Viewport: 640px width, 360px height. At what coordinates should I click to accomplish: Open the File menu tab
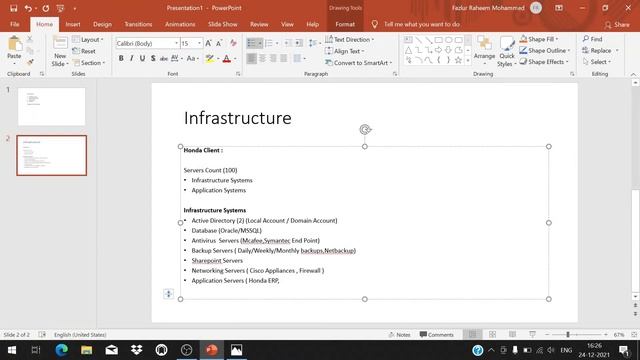(x=15, y=24)
